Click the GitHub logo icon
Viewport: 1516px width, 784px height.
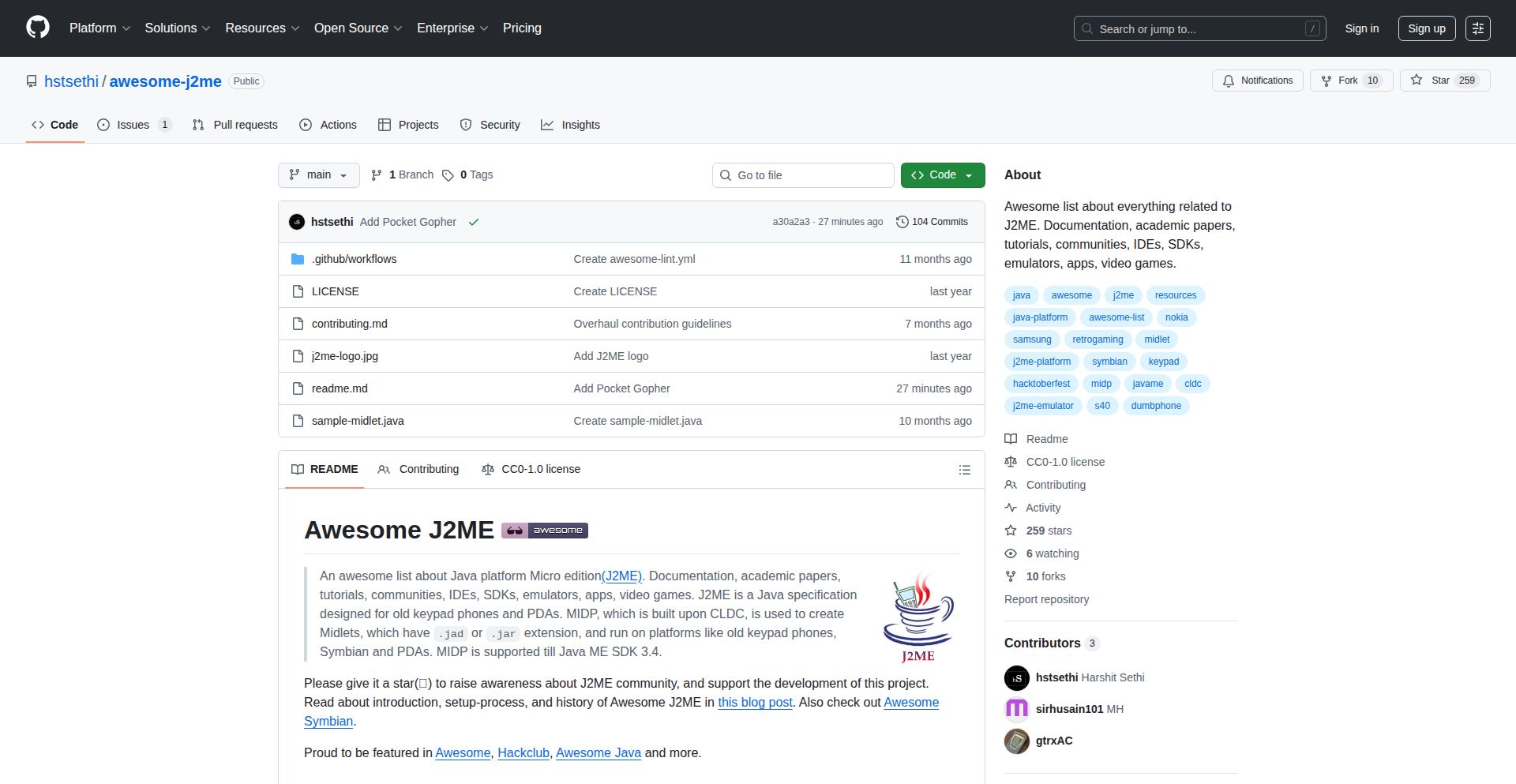tap(38, 28)
